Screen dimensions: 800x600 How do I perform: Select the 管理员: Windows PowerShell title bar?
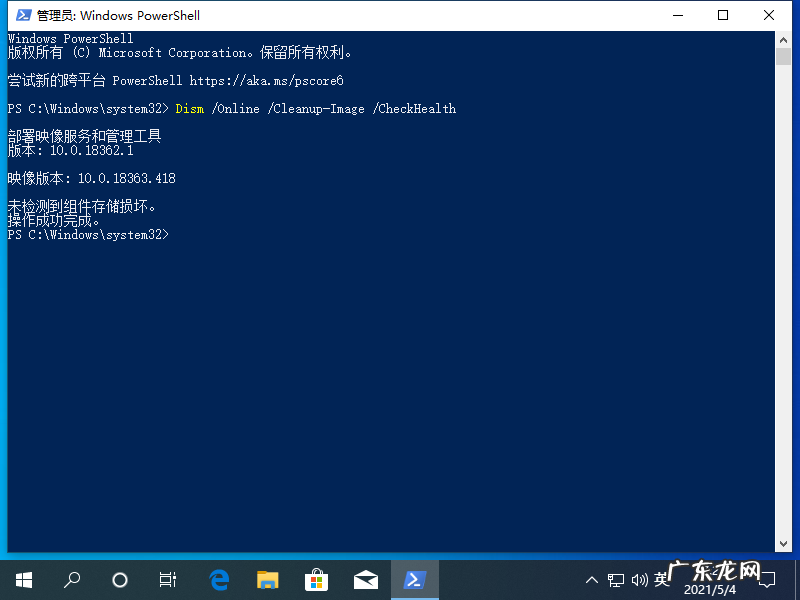pos(118,15)
